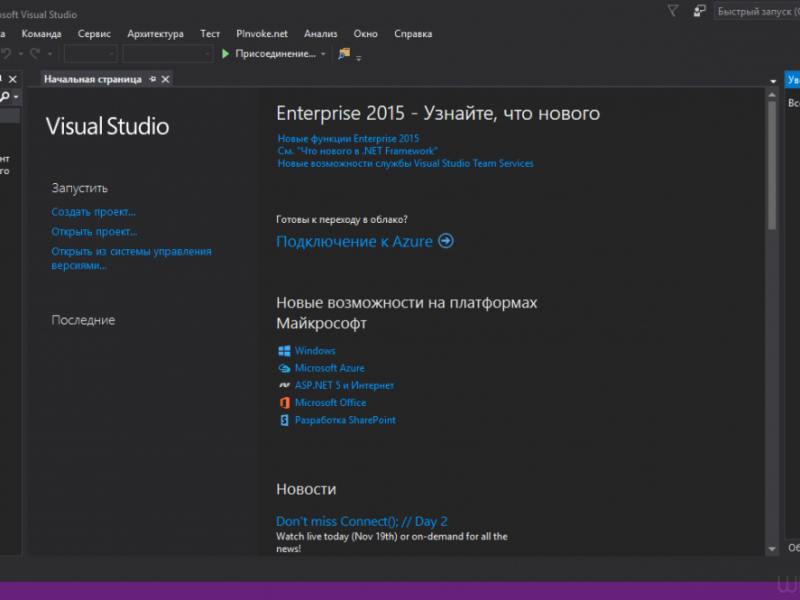Expand the search options dropdown in left panel
The image size is (800, 600).
pos(16,96)
